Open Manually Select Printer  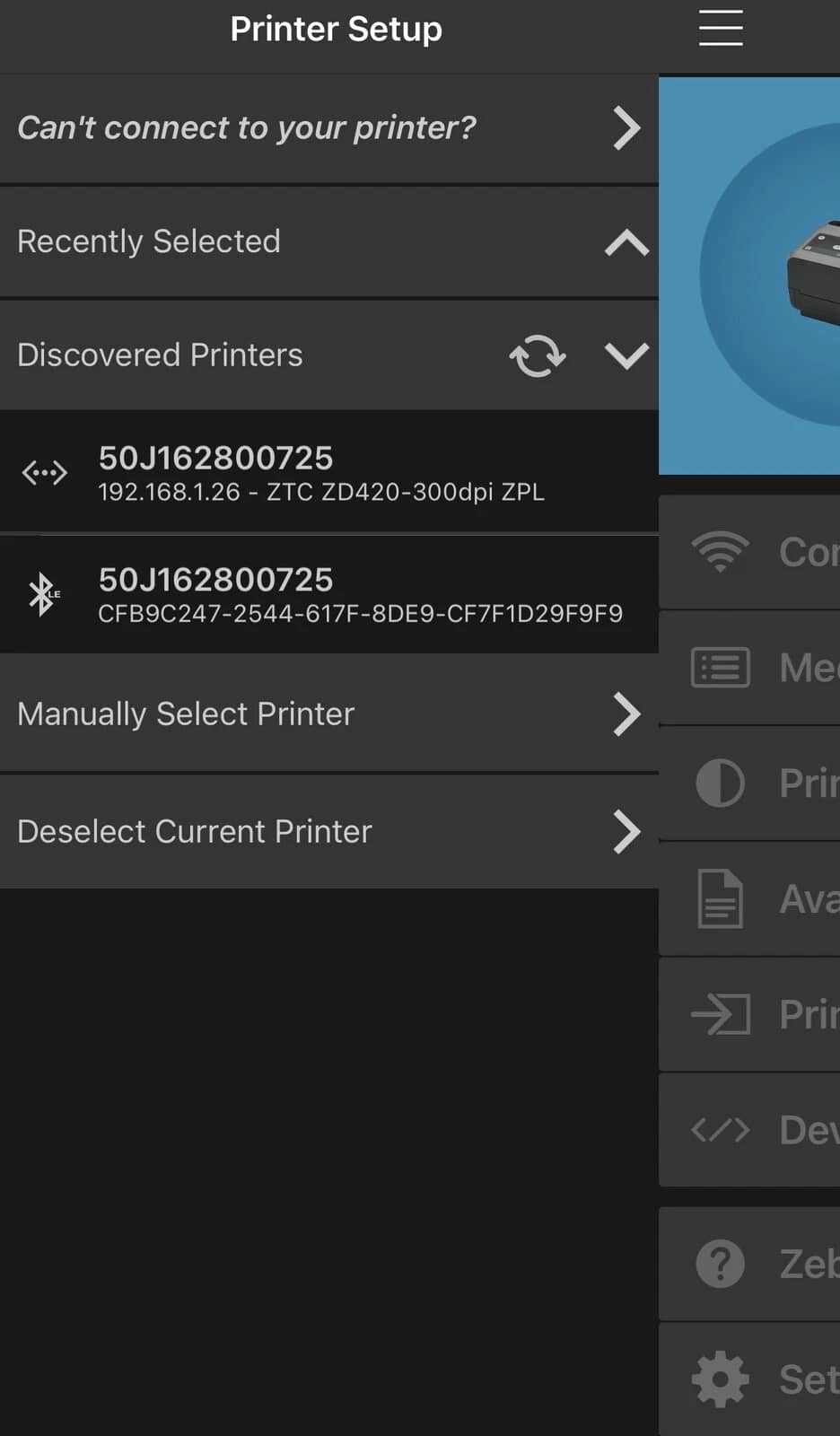click(329, 714)
